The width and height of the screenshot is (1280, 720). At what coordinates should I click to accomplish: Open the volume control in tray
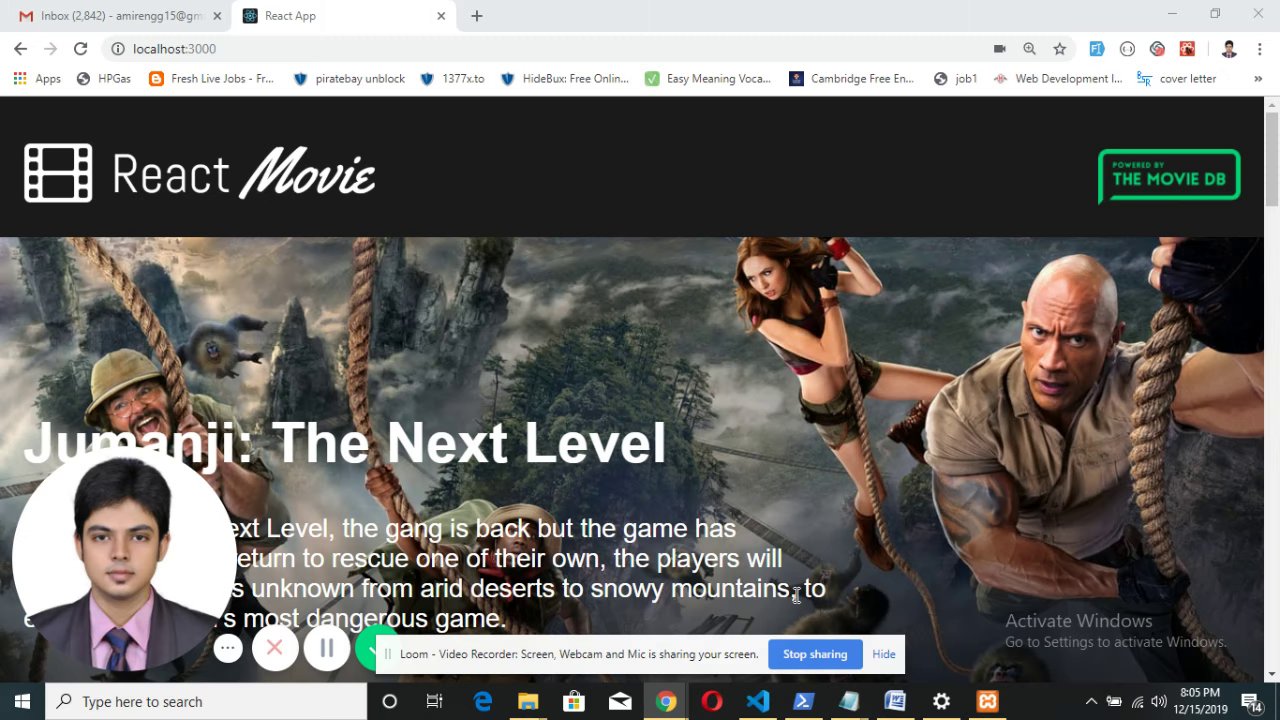click(x=1159, y=701)
